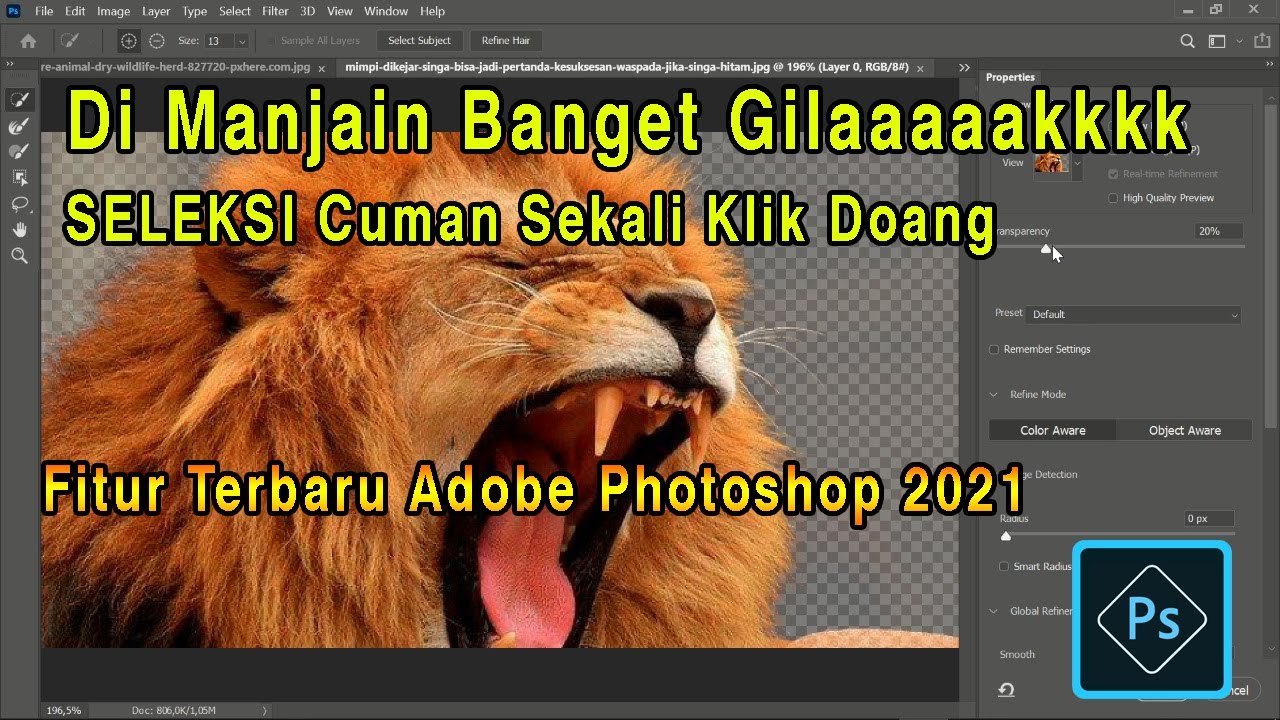Image resolution: width=1280 pixels, height=720 pixels.
Task: Open the View mode thumbnail dropdown arrow
Action: click(x=1077, y=164)
